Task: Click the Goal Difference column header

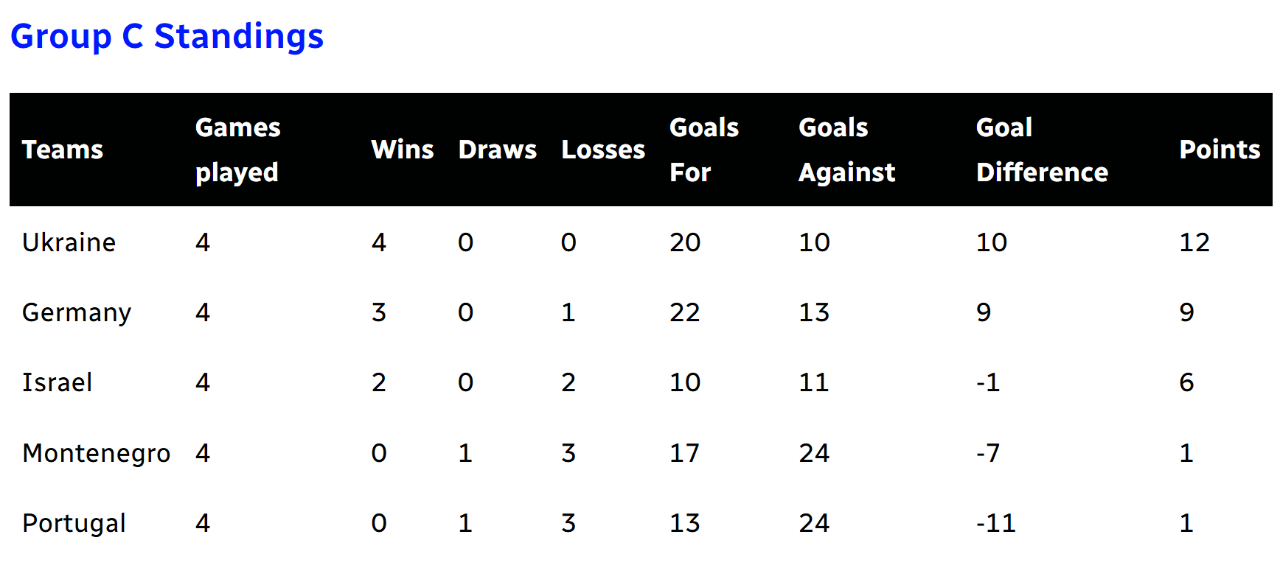Action: click(x=1041, y=150)
